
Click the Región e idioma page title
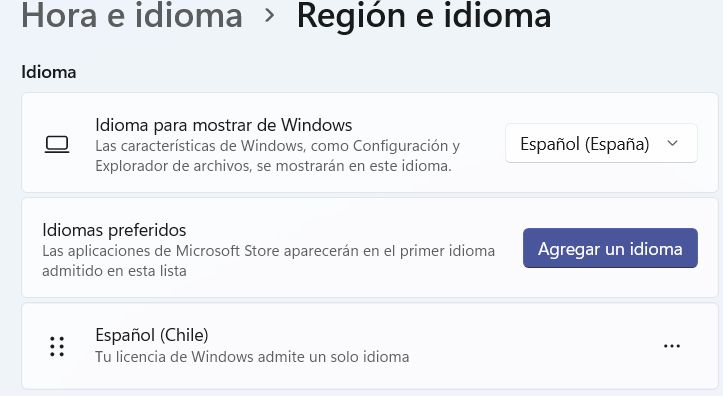click(x=424, y=15)
